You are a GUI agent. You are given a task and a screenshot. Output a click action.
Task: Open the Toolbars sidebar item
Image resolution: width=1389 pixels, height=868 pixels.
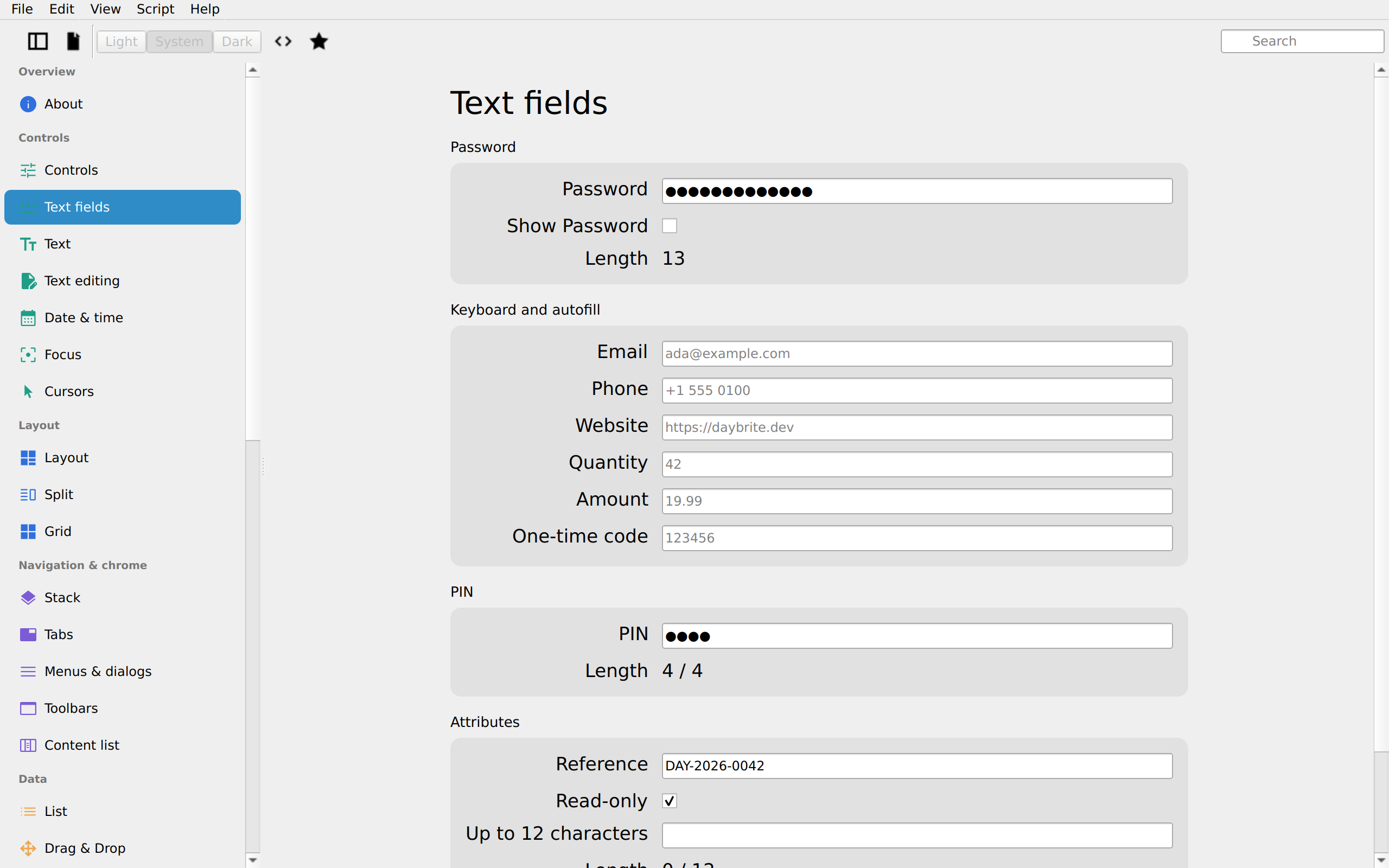coord(122,708)
